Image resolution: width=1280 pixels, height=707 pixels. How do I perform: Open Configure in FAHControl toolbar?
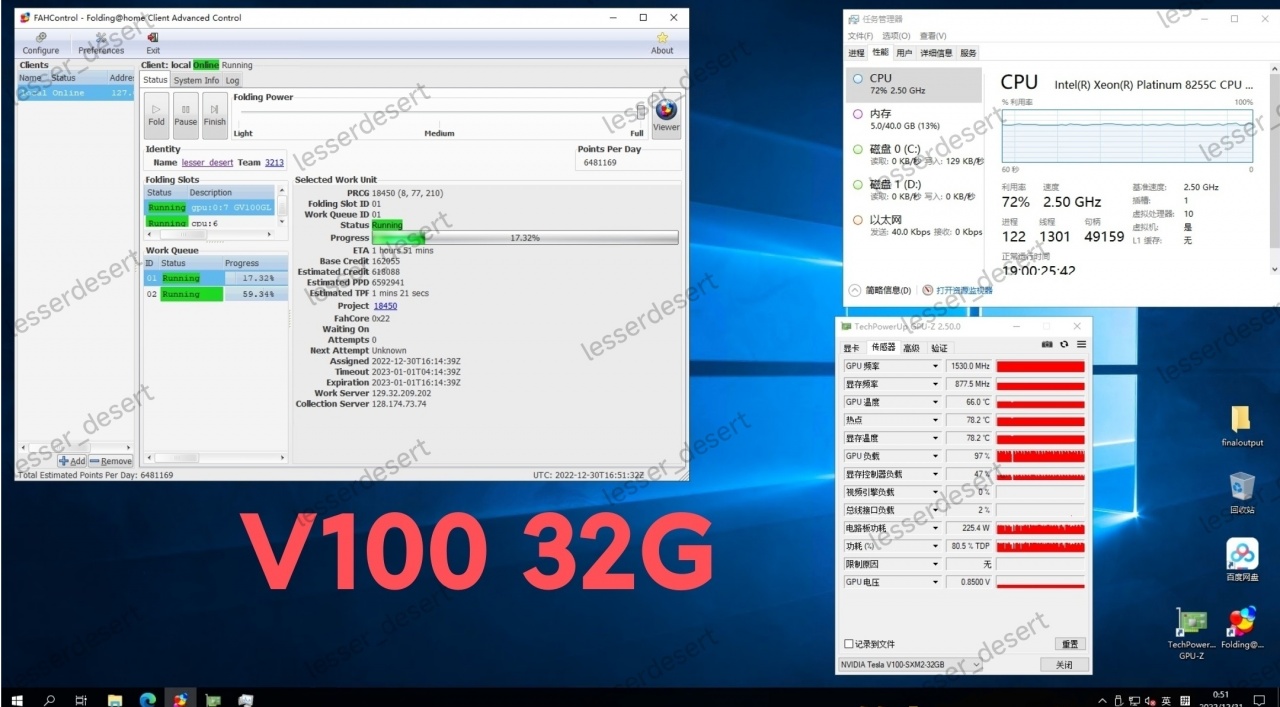(41, 43)
